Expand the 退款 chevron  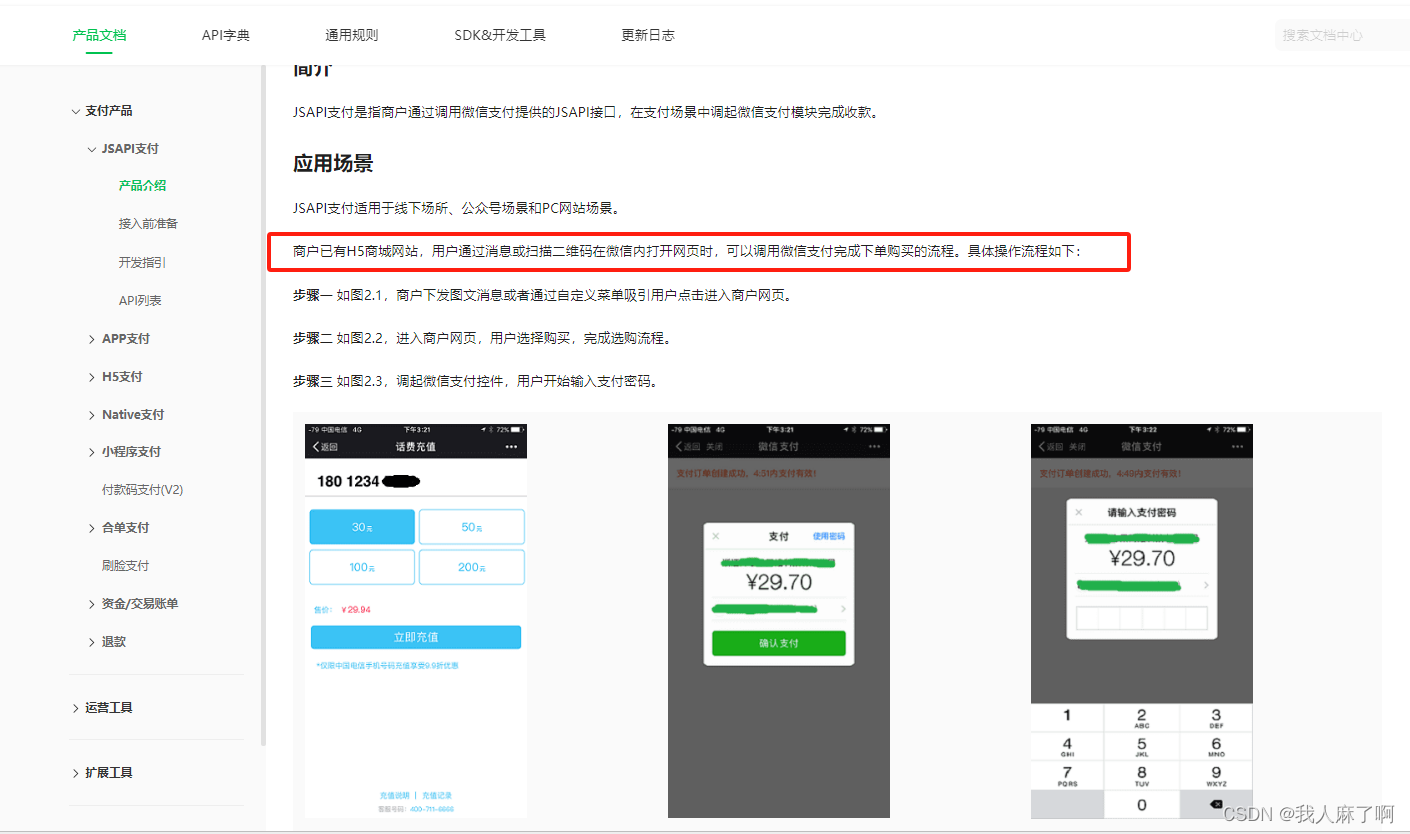point(92,642)
